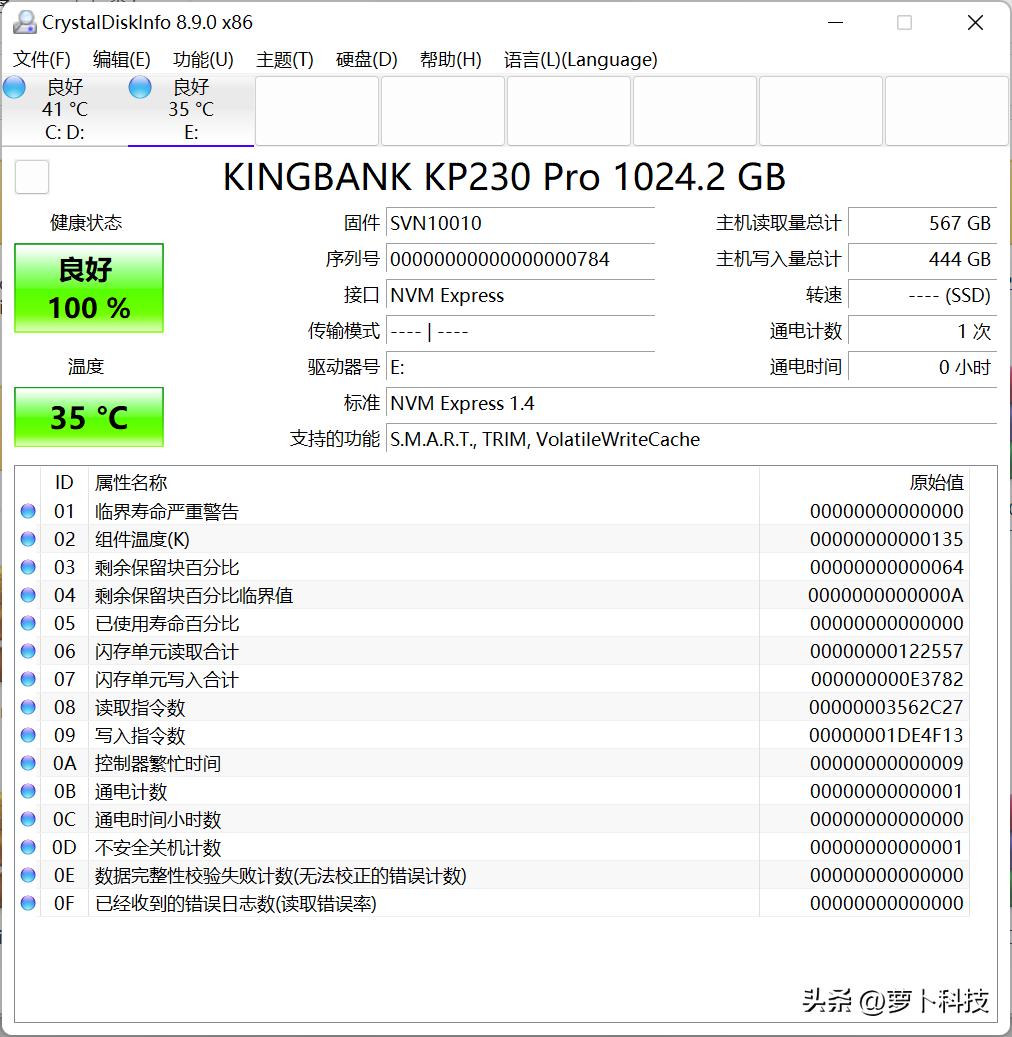Click the serial number field ending 0784
The image size is (1012, 1037).
[520, 259]
